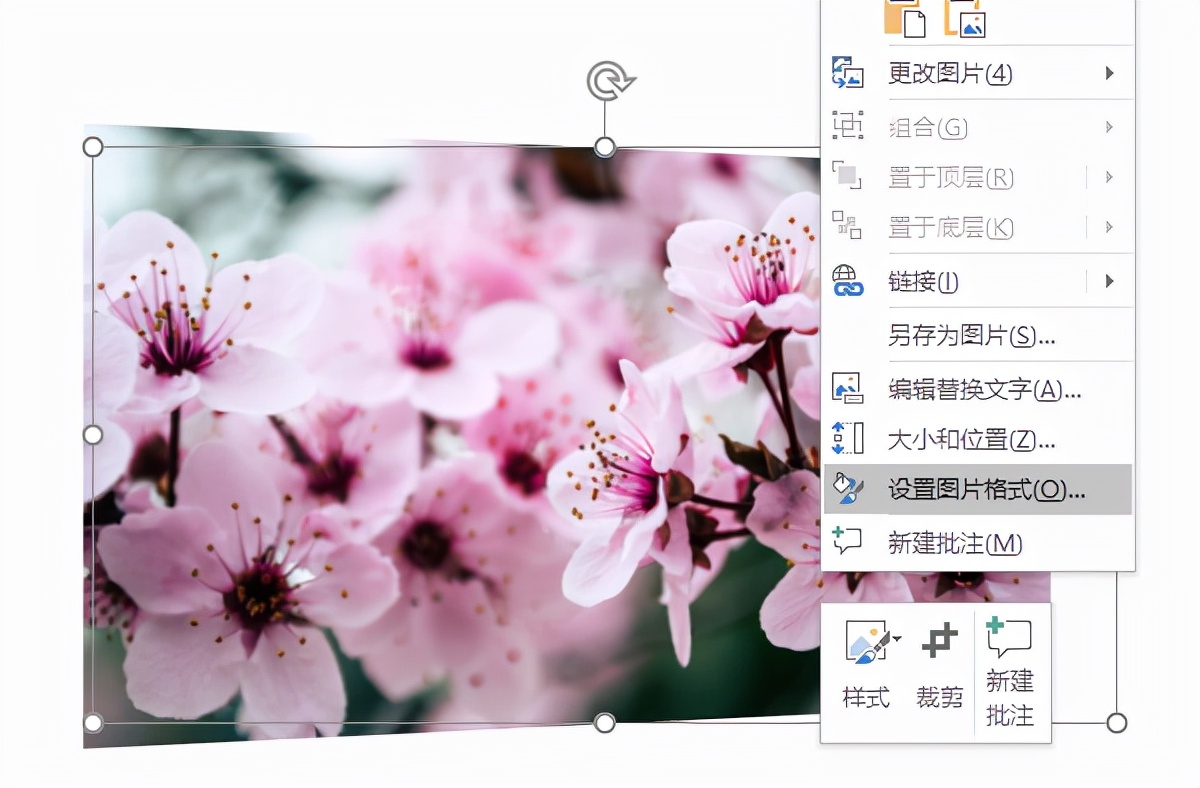Click the globe Link (链接) icon

point(847,281)
